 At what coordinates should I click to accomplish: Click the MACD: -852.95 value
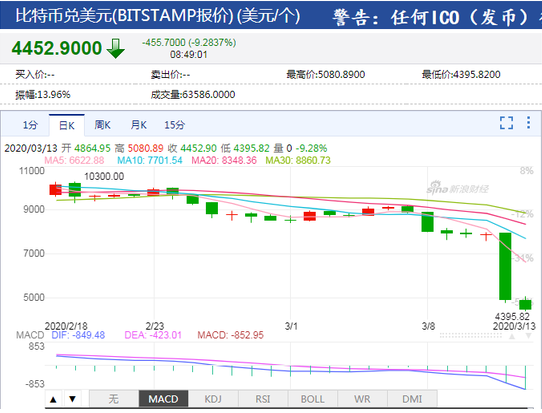[231, 335]
